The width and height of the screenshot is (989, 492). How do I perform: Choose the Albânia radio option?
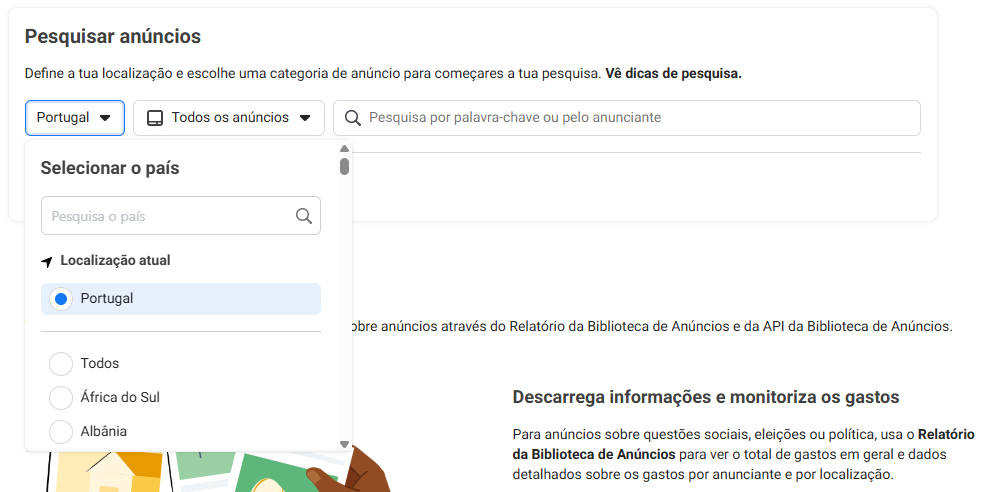[x=61, y=432]
